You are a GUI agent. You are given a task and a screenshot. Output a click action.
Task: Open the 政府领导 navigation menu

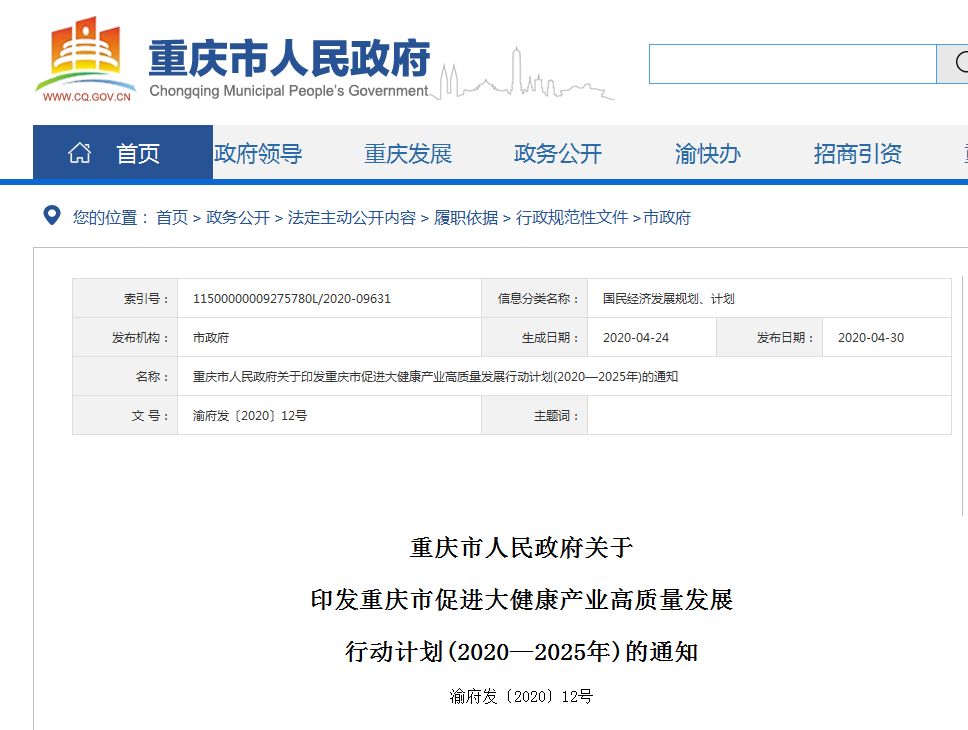(x=258, y=154)
